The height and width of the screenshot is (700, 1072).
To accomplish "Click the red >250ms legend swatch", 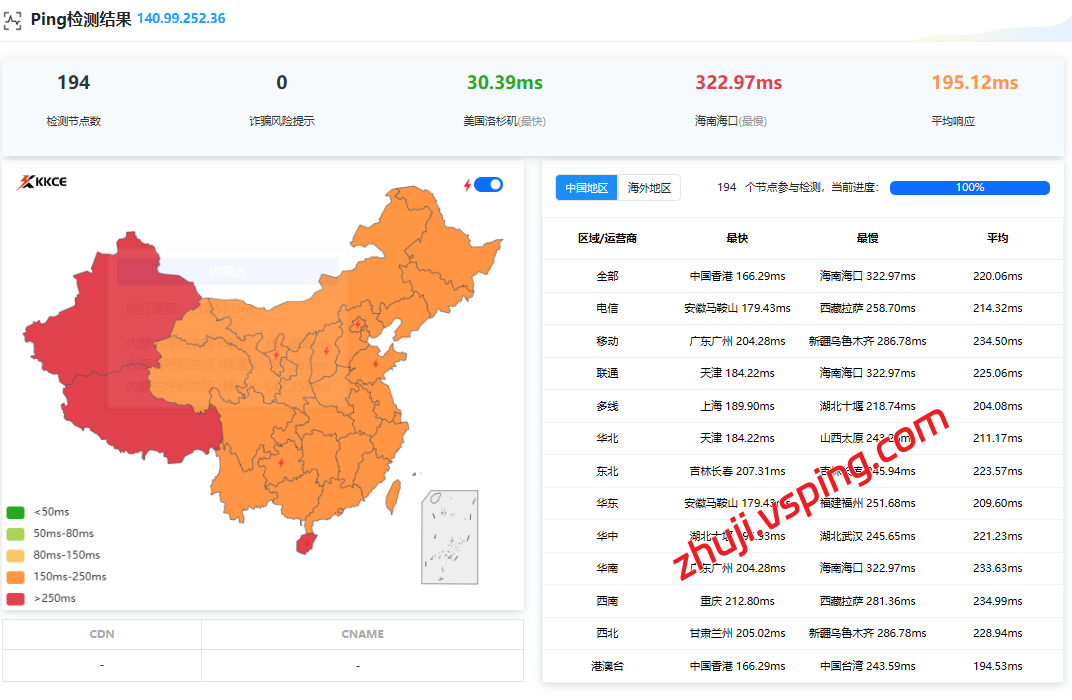I will coord(16,598).
